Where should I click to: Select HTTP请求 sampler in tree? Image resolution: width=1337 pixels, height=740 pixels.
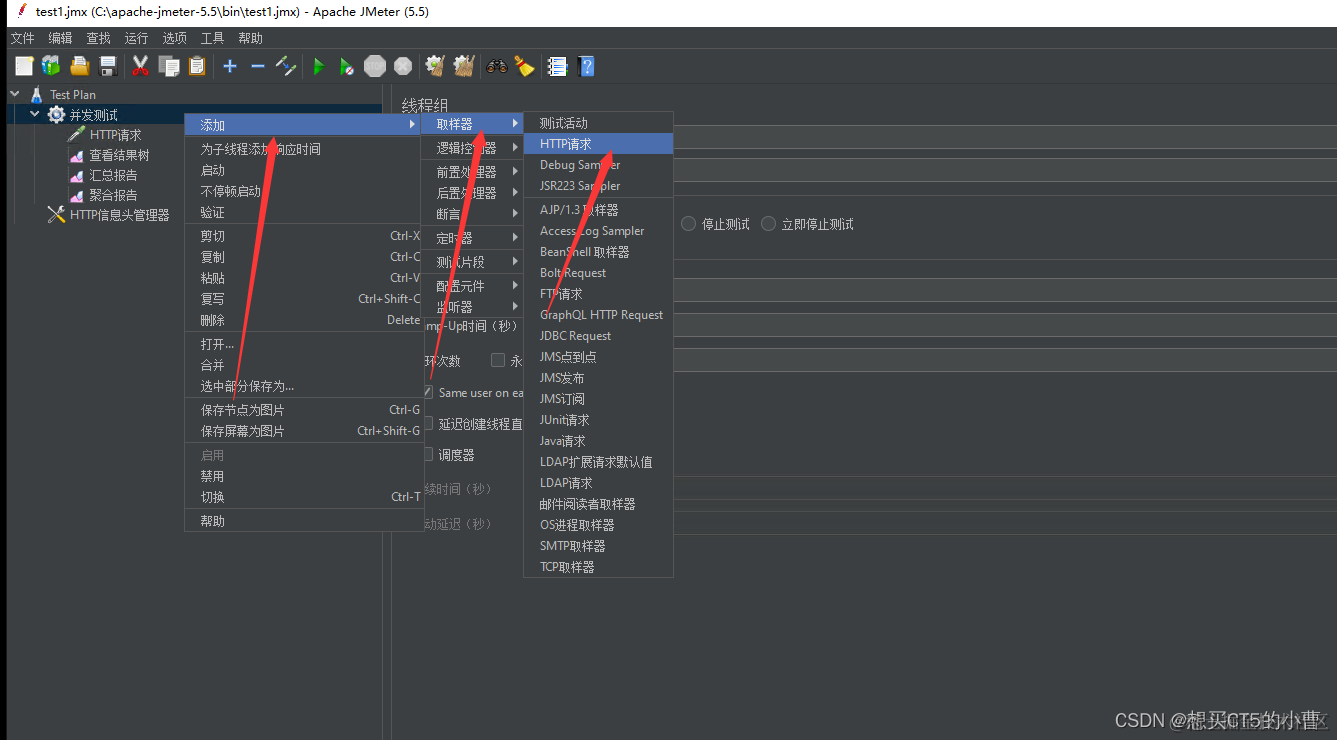(115, 135)
